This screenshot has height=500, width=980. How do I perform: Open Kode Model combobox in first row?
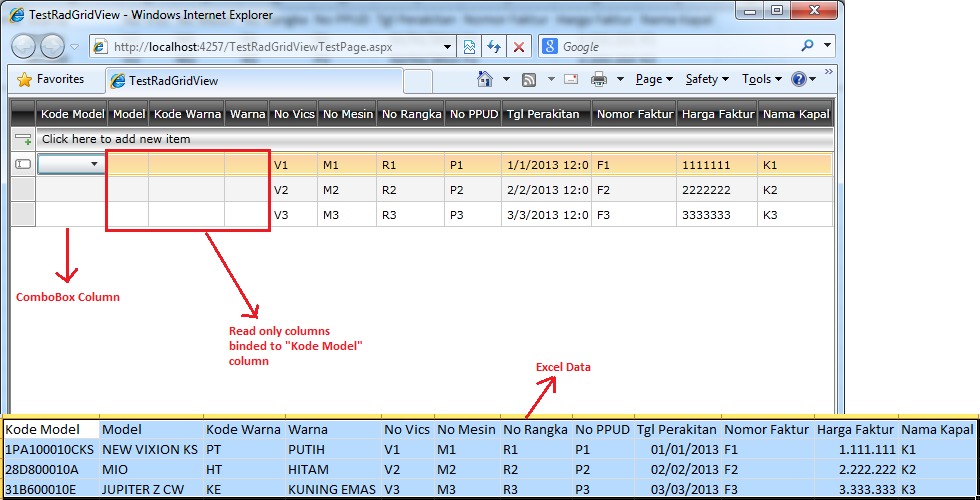tap(71, 164)
